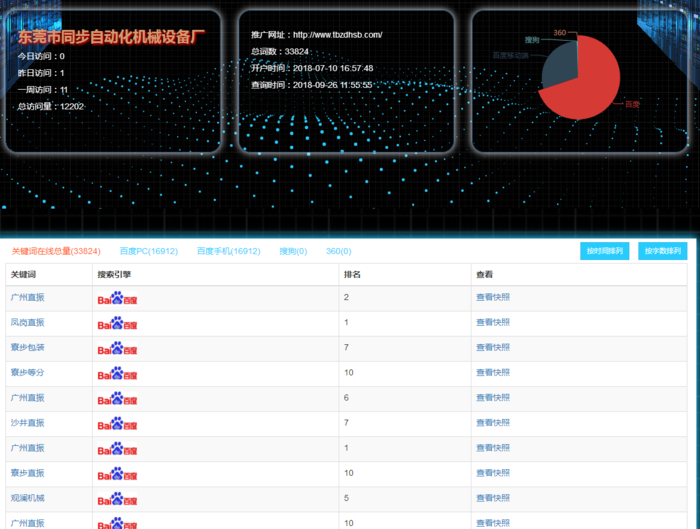This screenshot has height=529, width=700.
Task: Open 查看快照 for 广州直振 ranked 2
Action: [493, 297]
